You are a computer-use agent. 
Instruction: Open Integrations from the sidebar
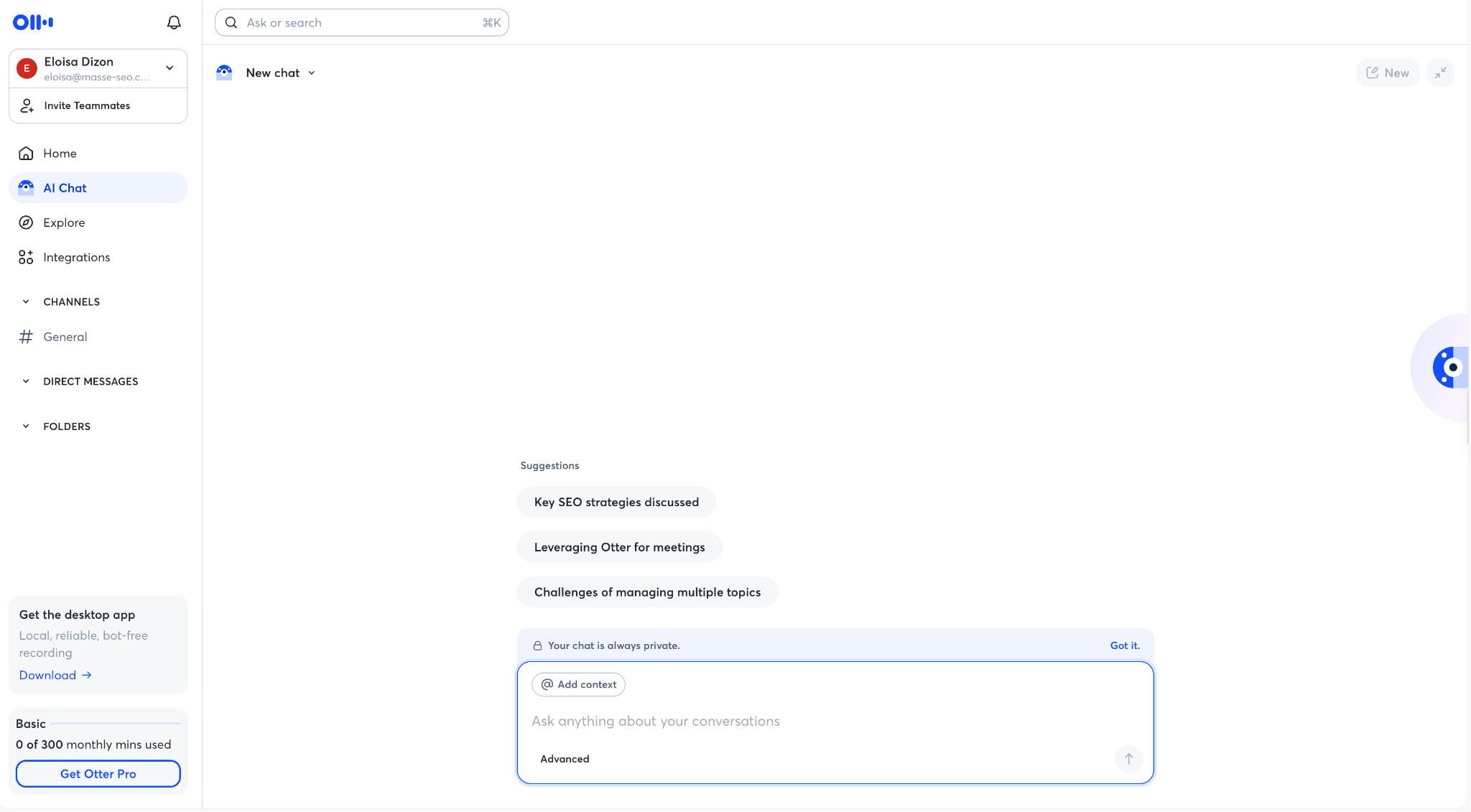(x=98, y=257)
